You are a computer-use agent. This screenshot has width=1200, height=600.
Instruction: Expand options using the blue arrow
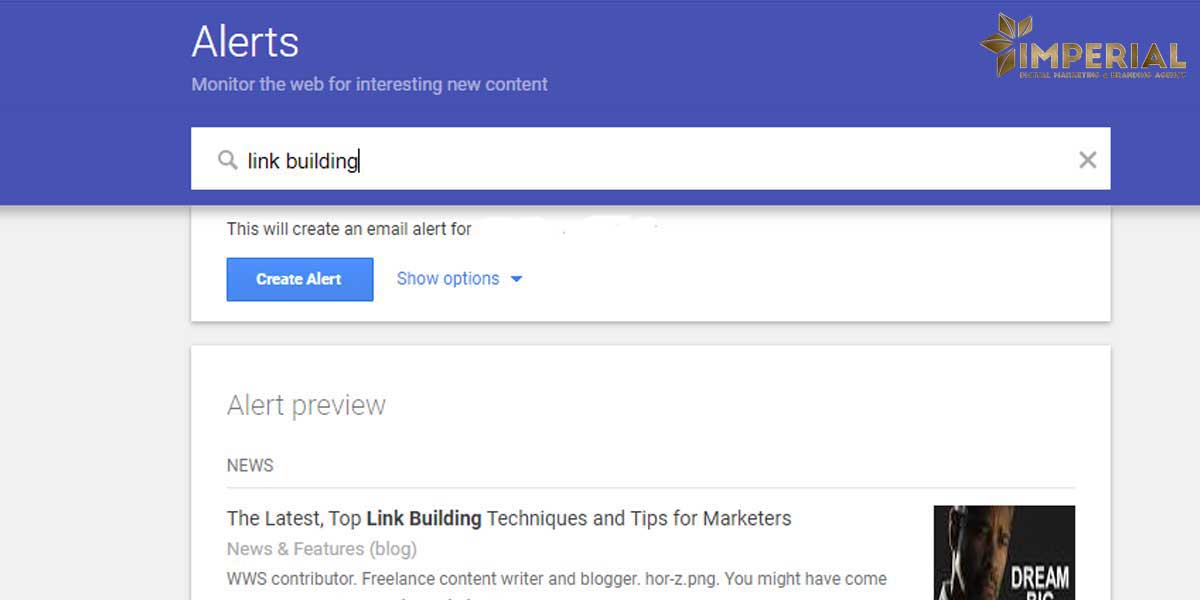pyautogui.click(x=517, y=279)
